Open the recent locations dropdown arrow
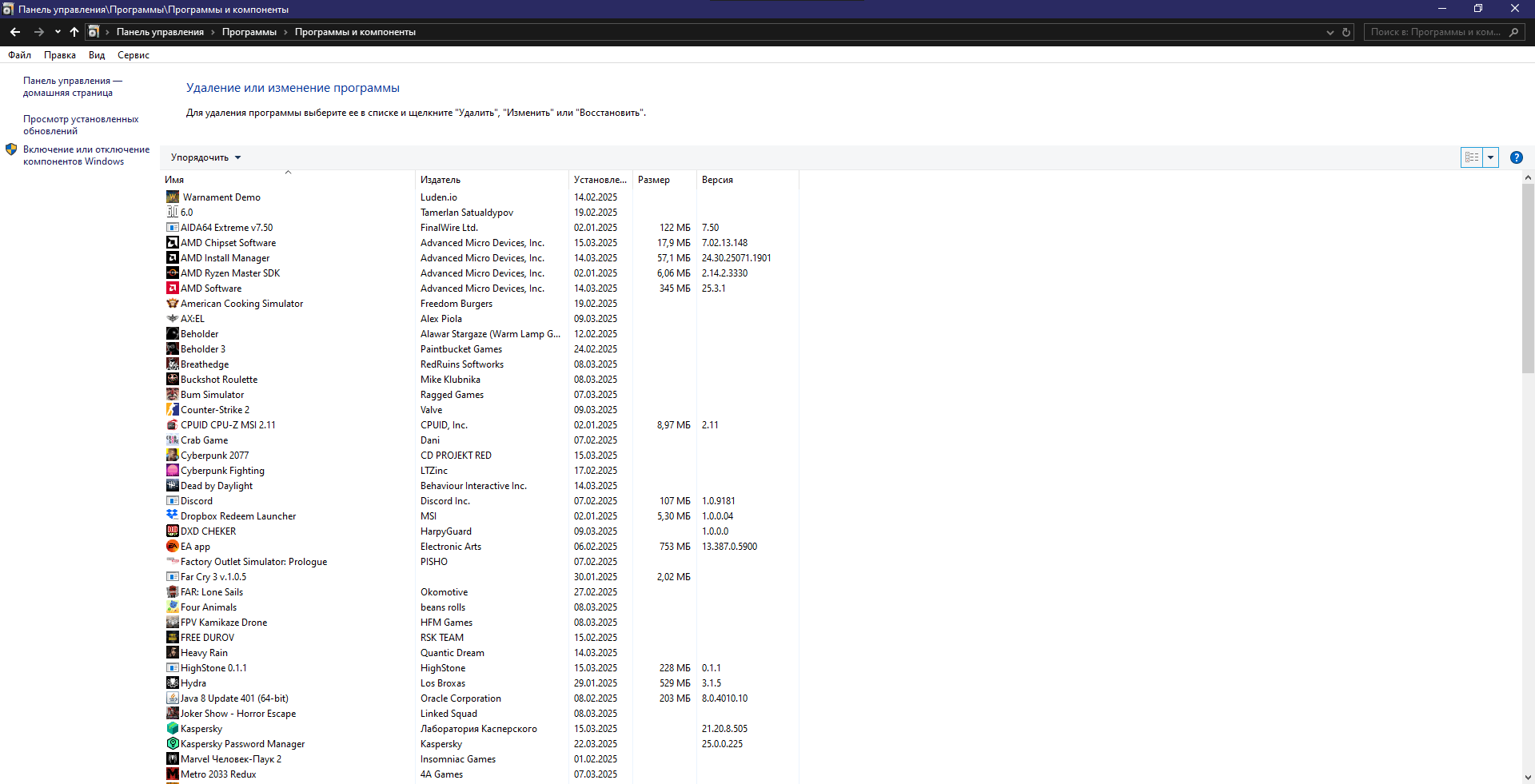 click(58, 32)
